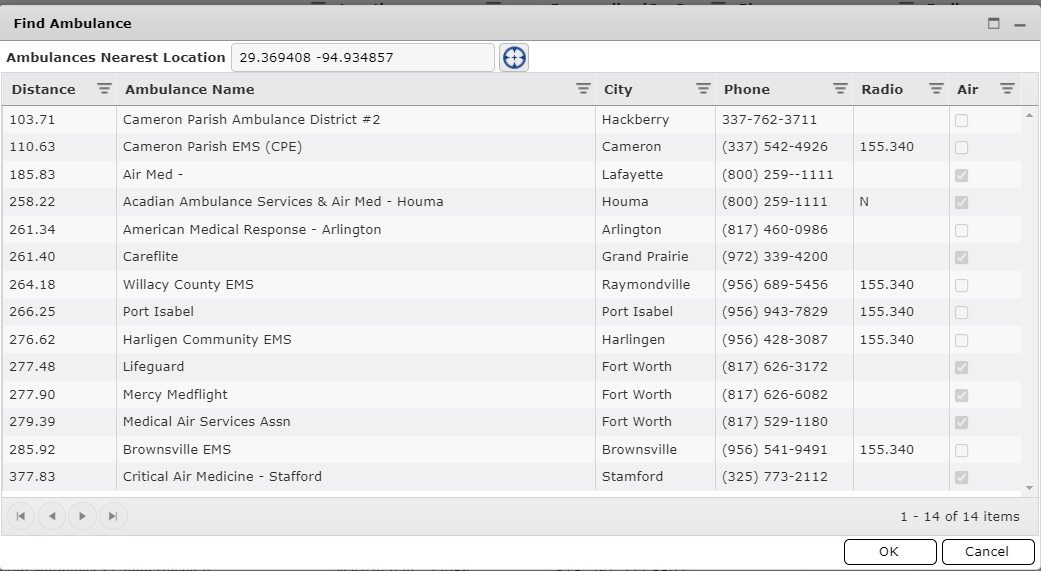Toggle Air checkbox for Careflite row
1041x571 pixels.
pyautogui.click(x=961, y=257)
